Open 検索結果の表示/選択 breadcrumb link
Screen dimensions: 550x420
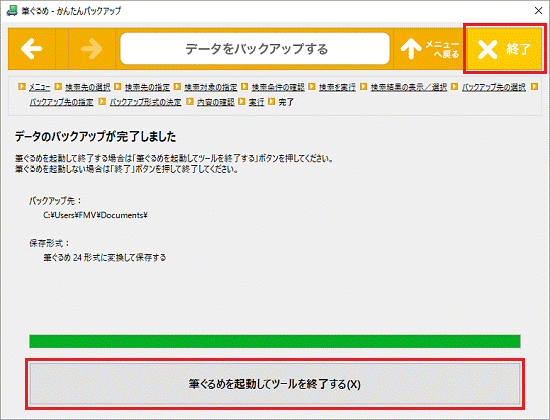coord(409,87)
